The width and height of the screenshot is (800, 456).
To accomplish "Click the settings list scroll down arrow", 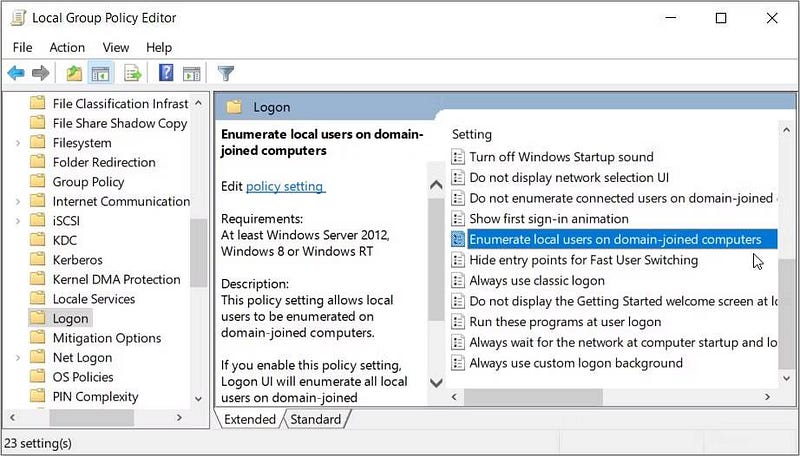I will (x=786, y=378).
